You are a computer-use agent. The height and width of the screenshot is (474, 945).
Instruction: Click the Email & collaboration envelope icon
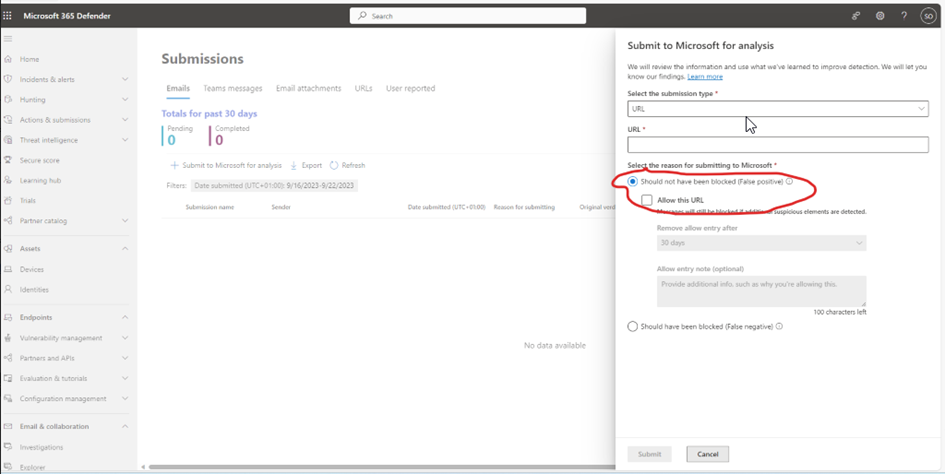(8, 426)
